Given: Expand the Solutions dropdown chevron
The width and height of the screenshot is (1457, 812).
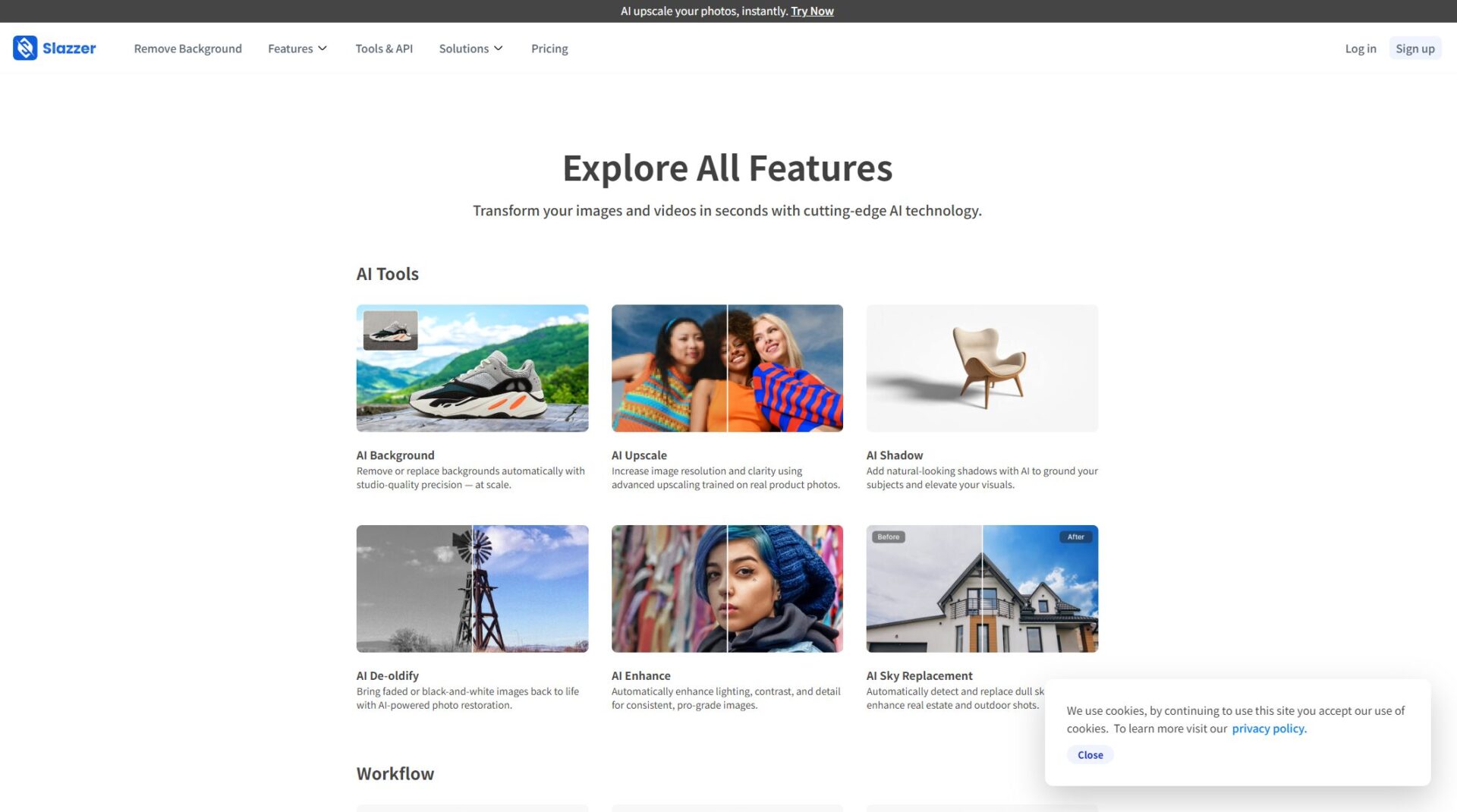Looking at the screenshot, I should click(x=499, y=49).
